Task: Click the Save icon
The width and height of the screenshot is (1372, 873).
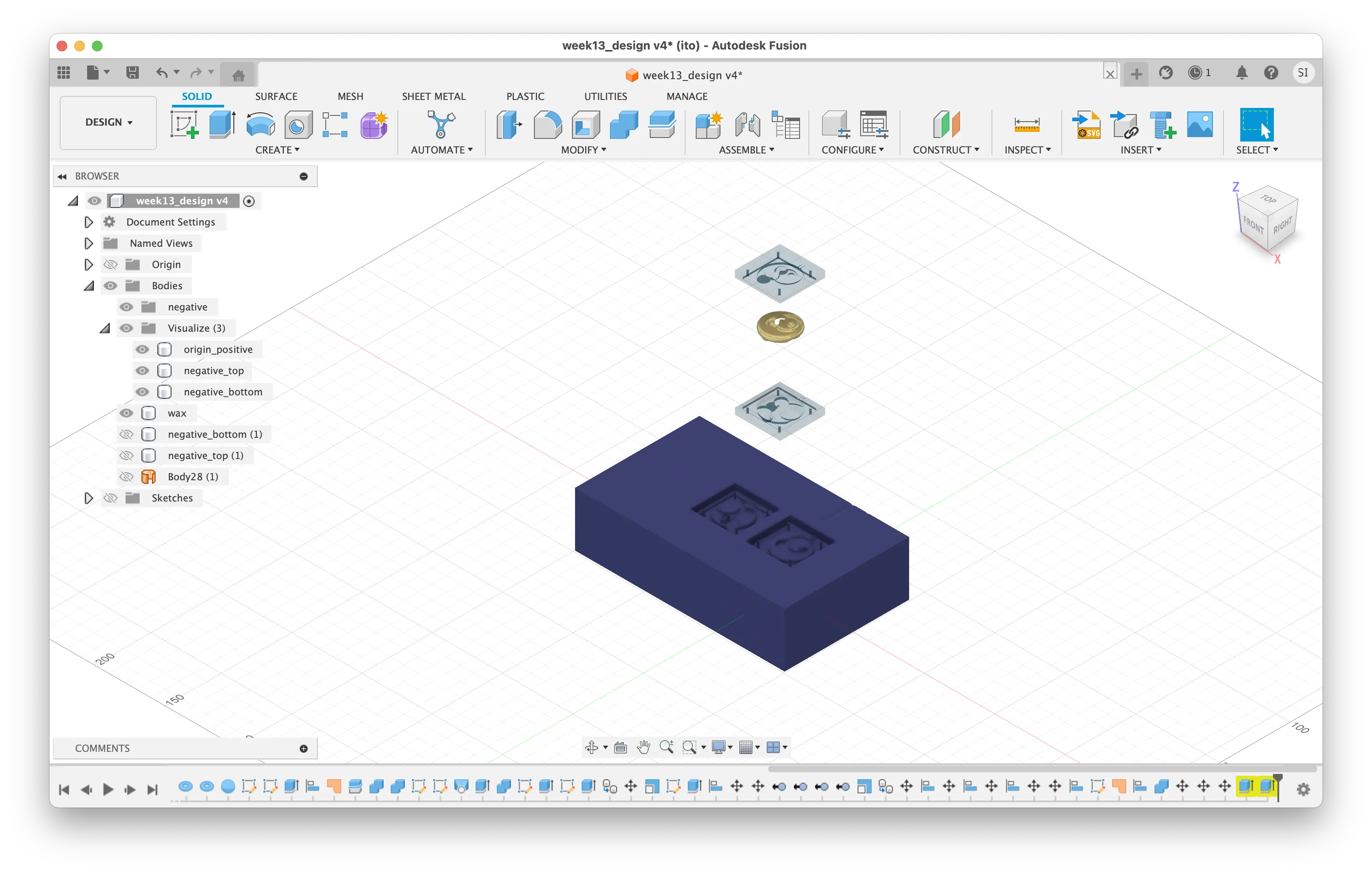Action: click(x=133, y=73)
